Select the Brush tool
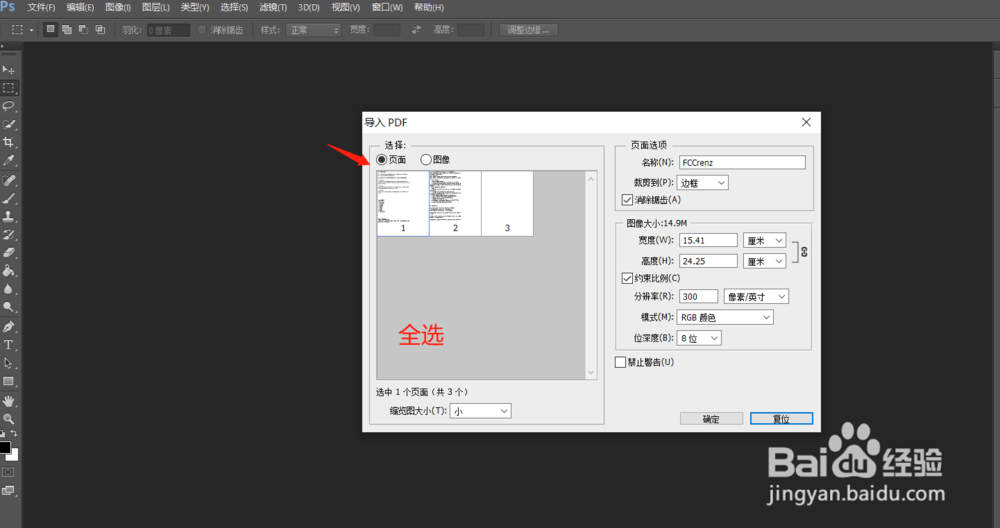The image size is (1000, 528). pos(8,198)
